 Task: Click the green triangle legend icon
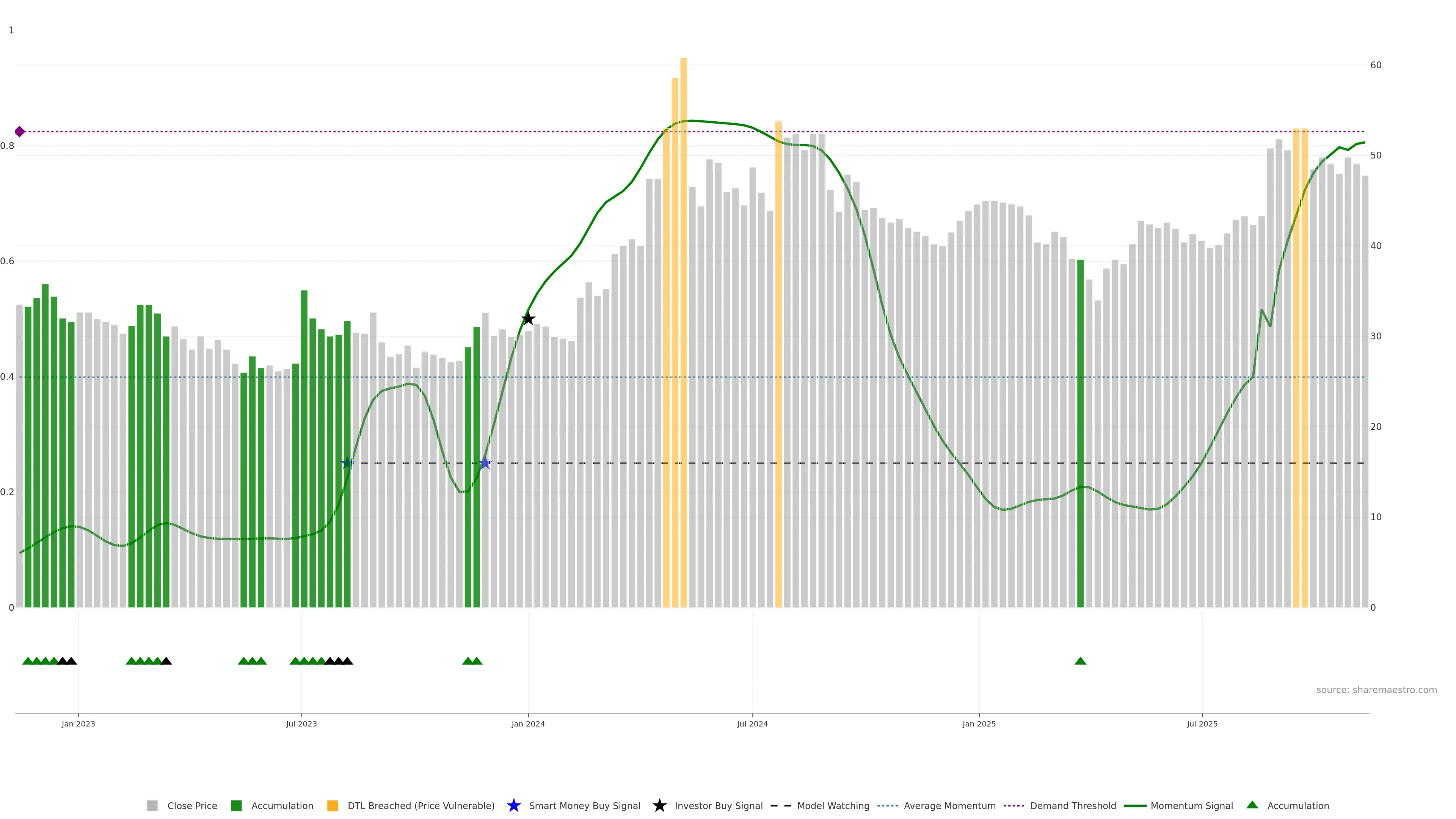[x=1252, y=805]
